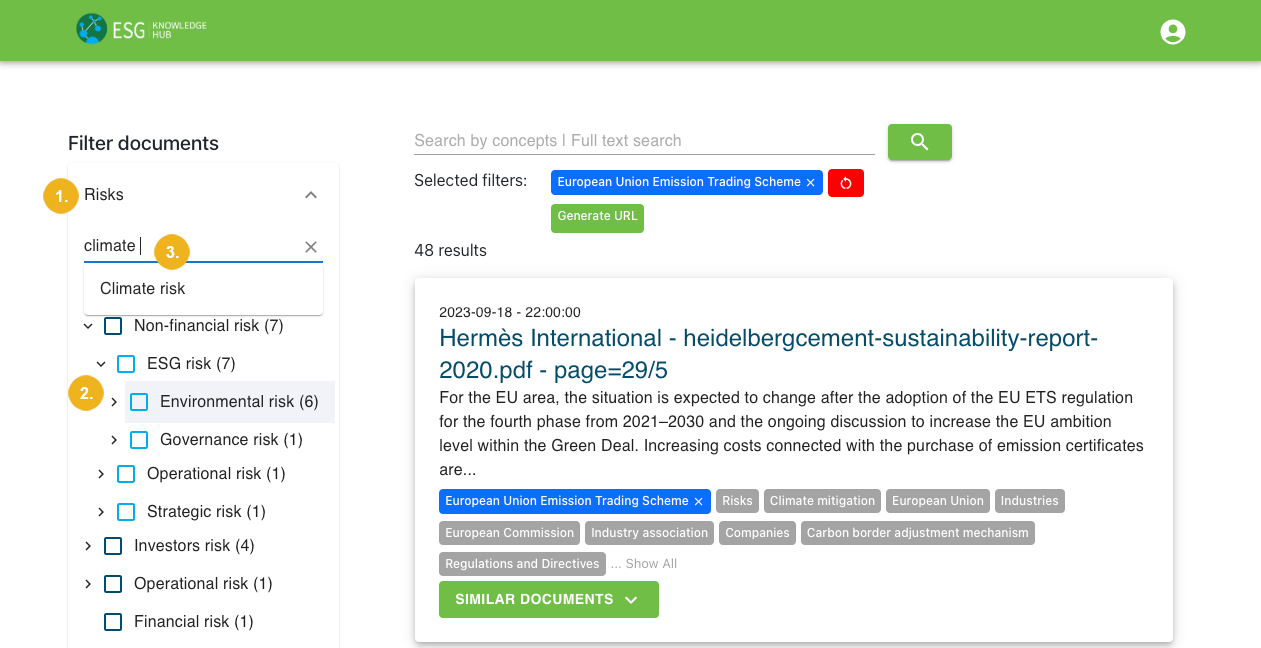Collapse the ESG risk tree node
1261x648 pixels.
click(101, 364)
